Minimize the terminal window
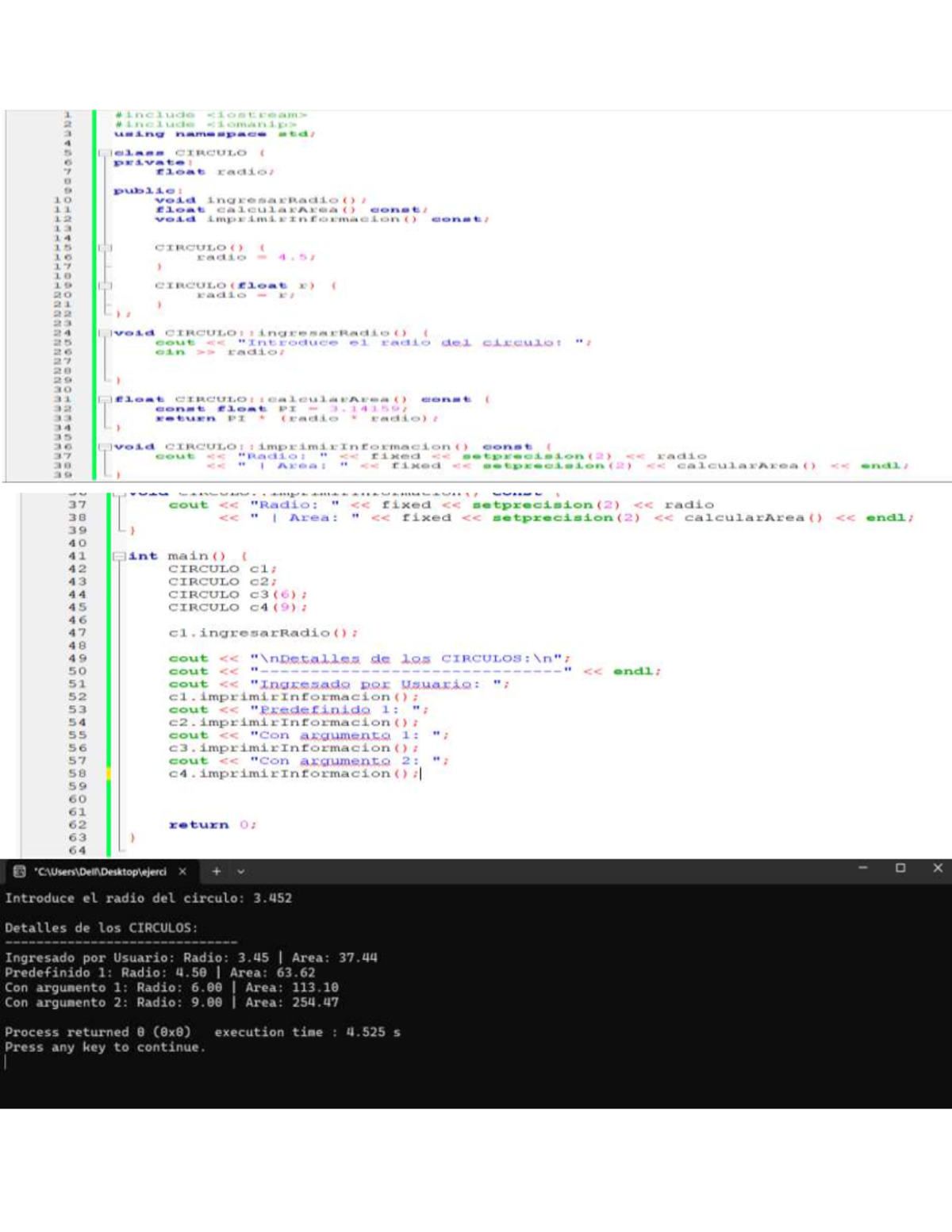 point(863,868)
